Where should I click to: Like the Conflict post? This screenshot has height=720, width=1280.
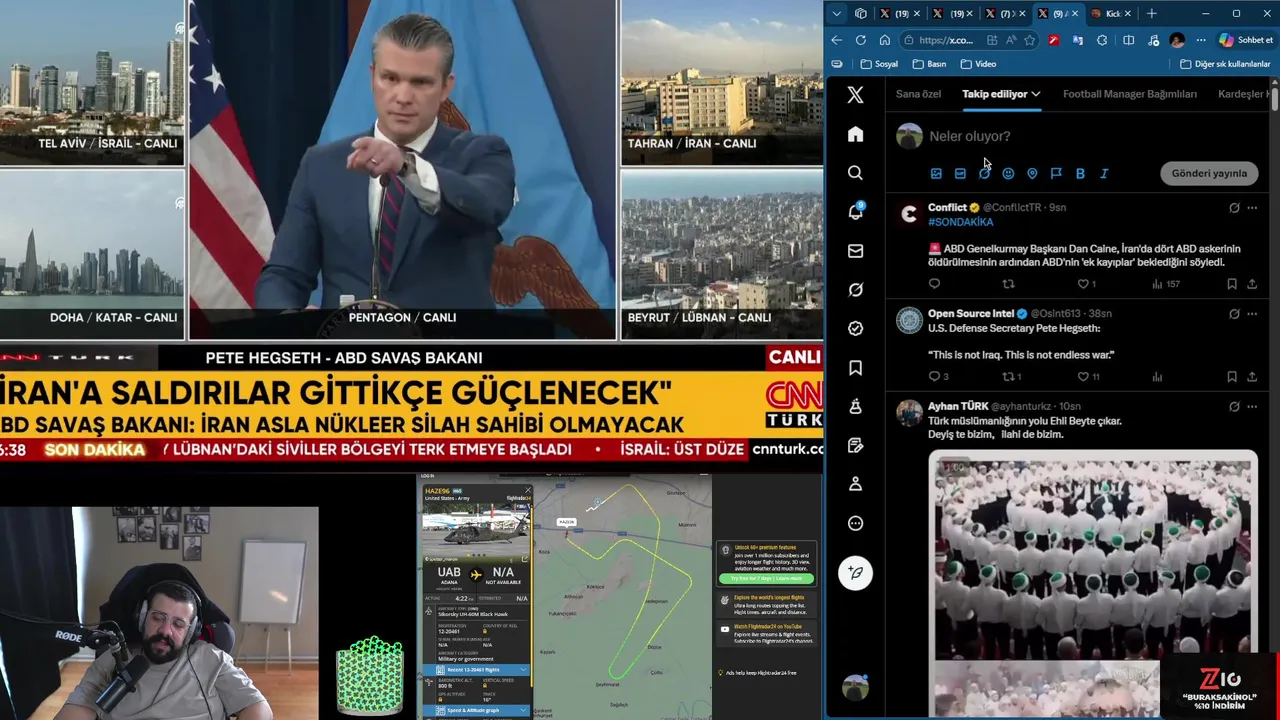1083,284
